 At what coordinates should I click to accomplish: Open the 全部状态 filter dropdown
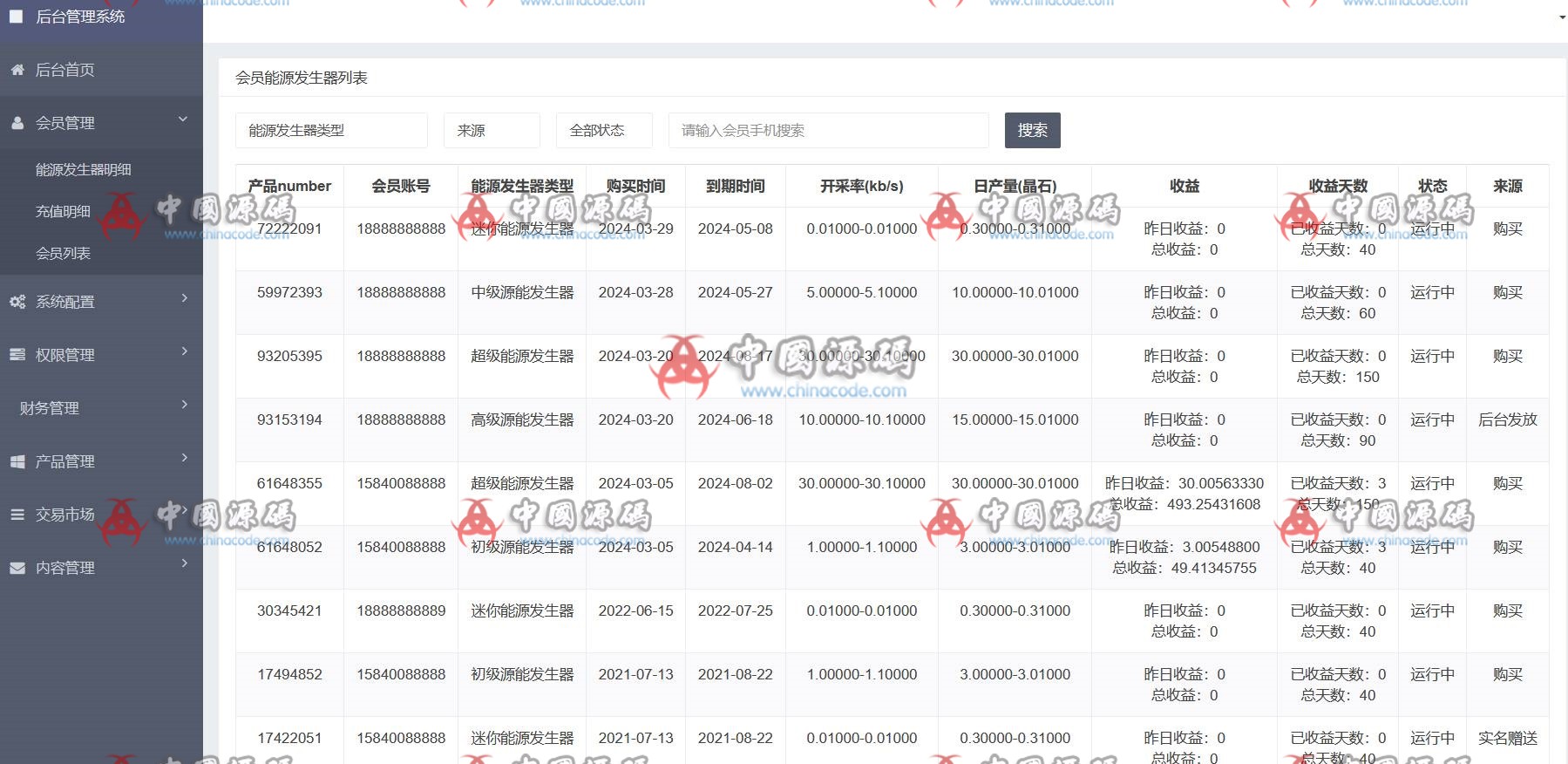pos(604,130)
